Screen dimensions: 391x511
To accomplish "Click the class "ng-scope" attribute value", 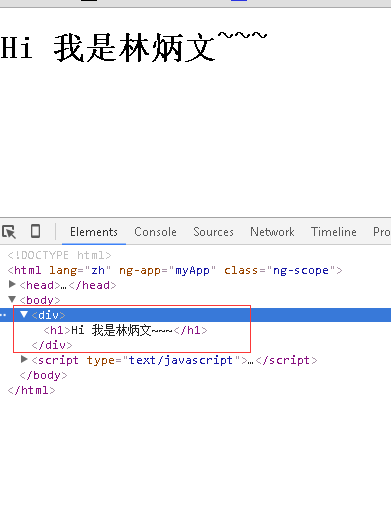I will 301,270.
